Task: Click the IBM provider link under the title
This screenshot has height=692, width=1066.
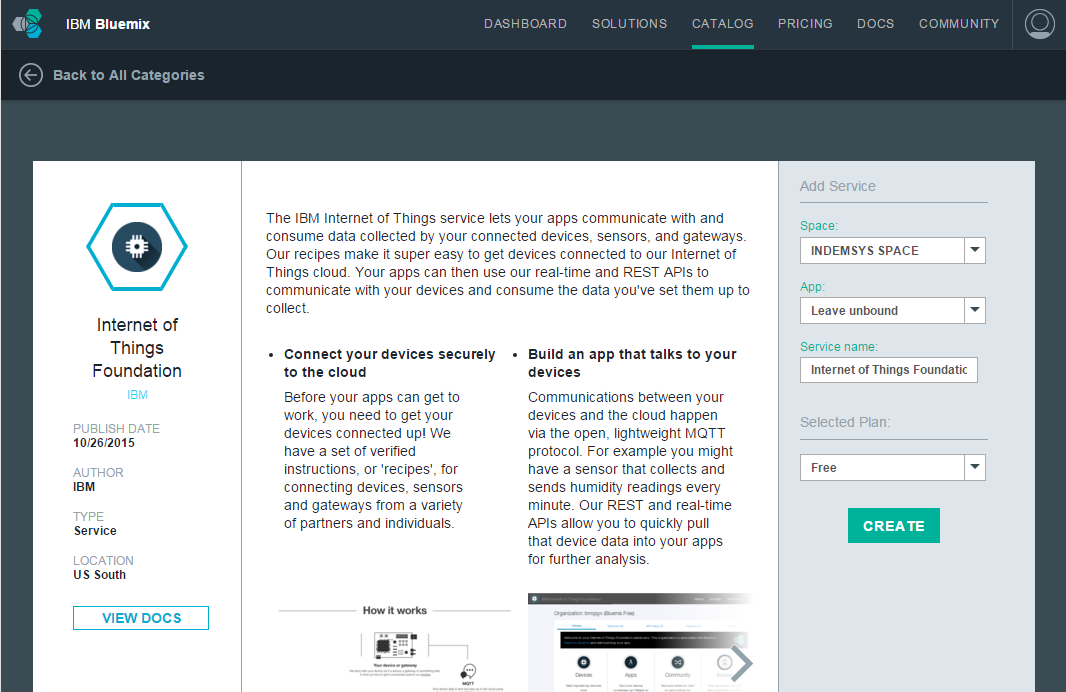Action: [x=137, y=395]
